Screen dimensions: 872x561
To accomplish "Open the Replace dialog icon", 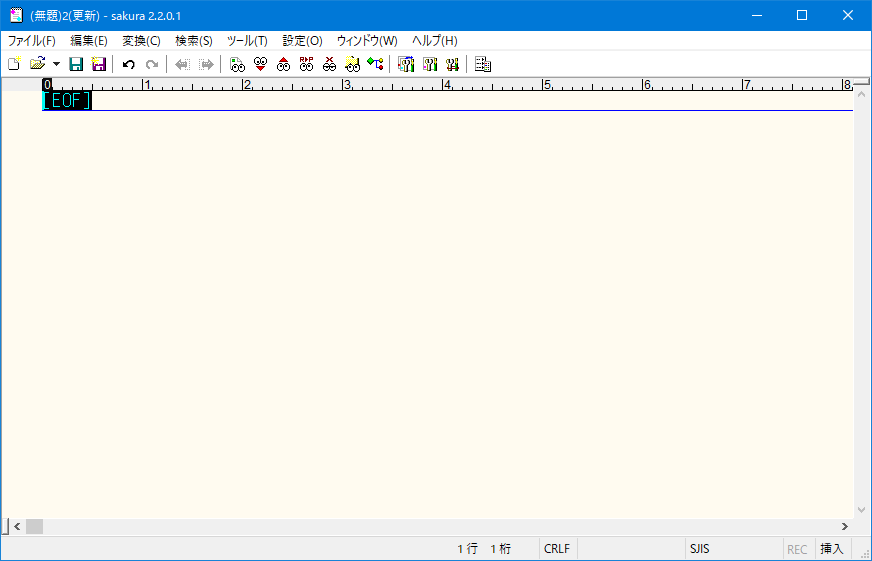I will 306,64.
